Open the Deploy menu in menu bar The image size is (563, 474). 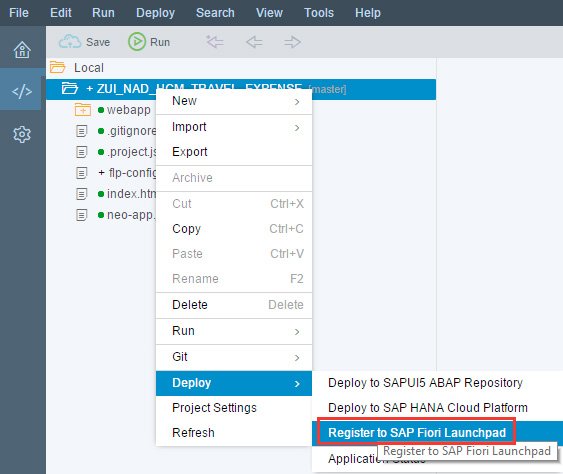(x=155, y=13)
